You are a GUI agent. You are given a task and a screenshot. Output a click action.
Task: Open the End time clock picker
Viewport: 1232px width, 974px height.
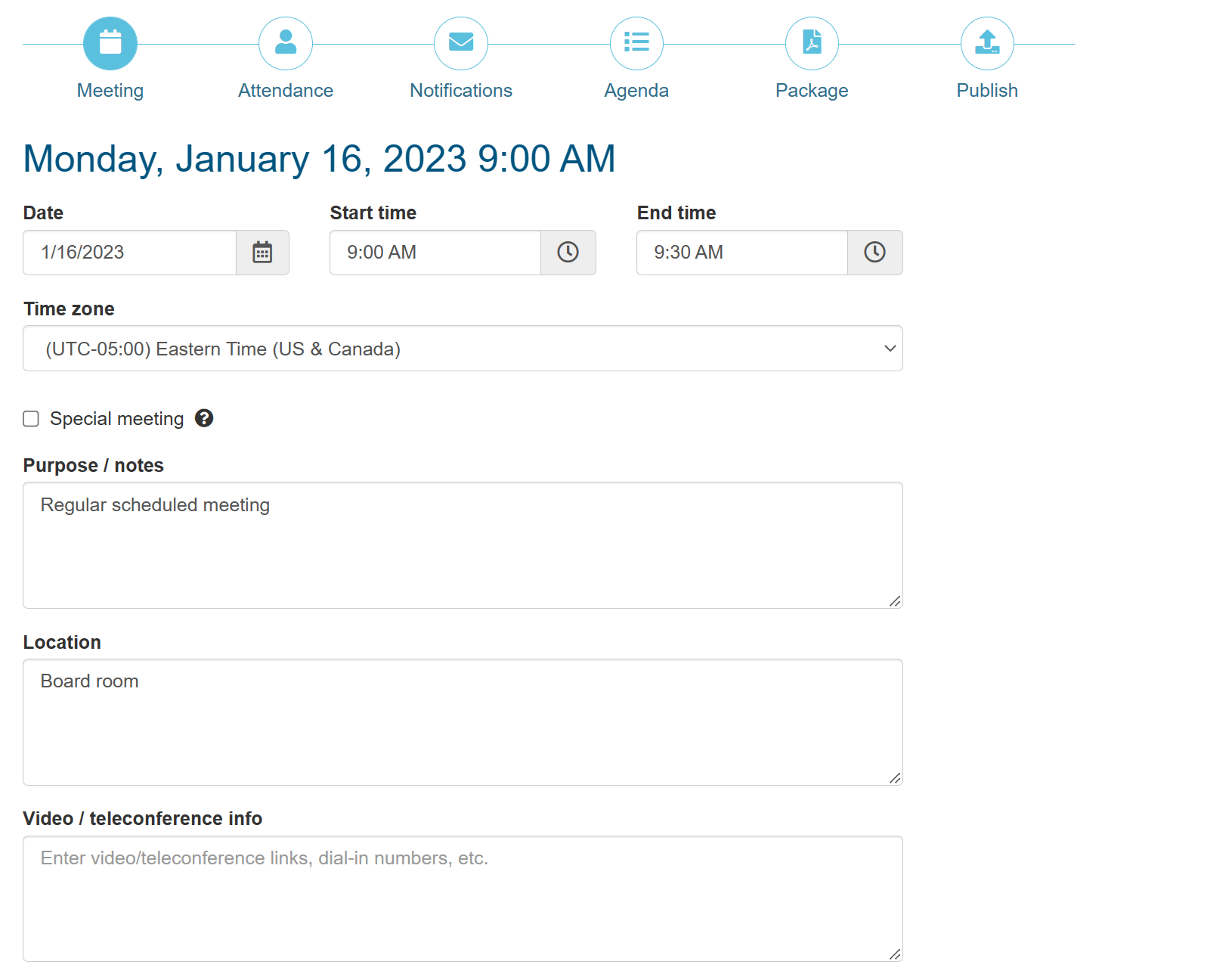pyautogui.click(x=874, y=253)
